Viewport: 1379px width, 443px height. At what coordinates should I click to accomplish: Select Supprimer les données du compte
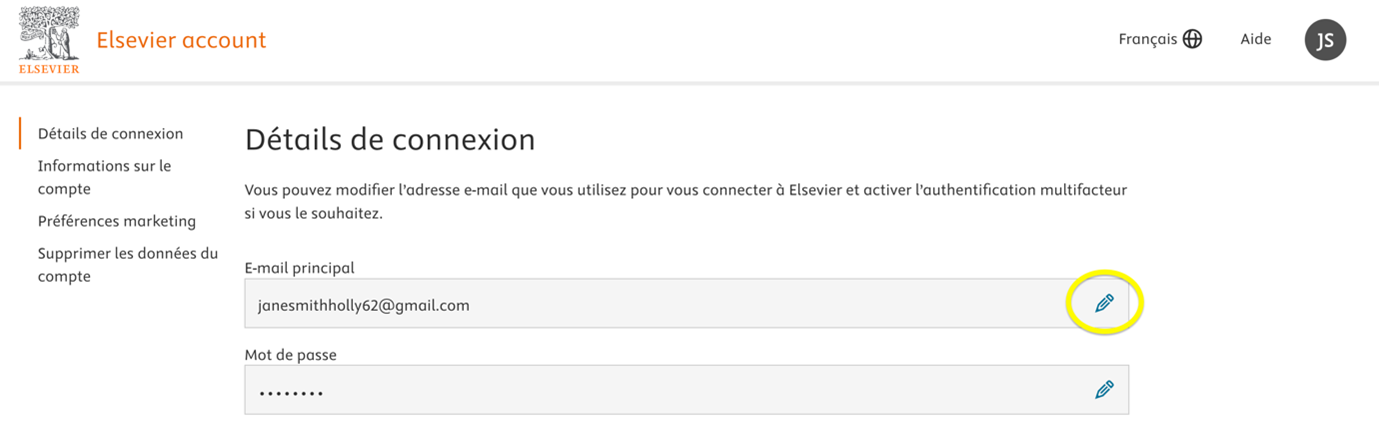[127, 265]
